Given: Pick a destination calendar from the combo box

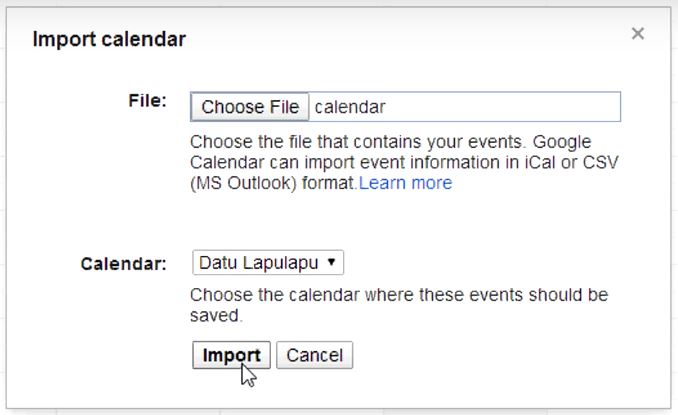Looking at the screenshot, I should coord(267,263).
